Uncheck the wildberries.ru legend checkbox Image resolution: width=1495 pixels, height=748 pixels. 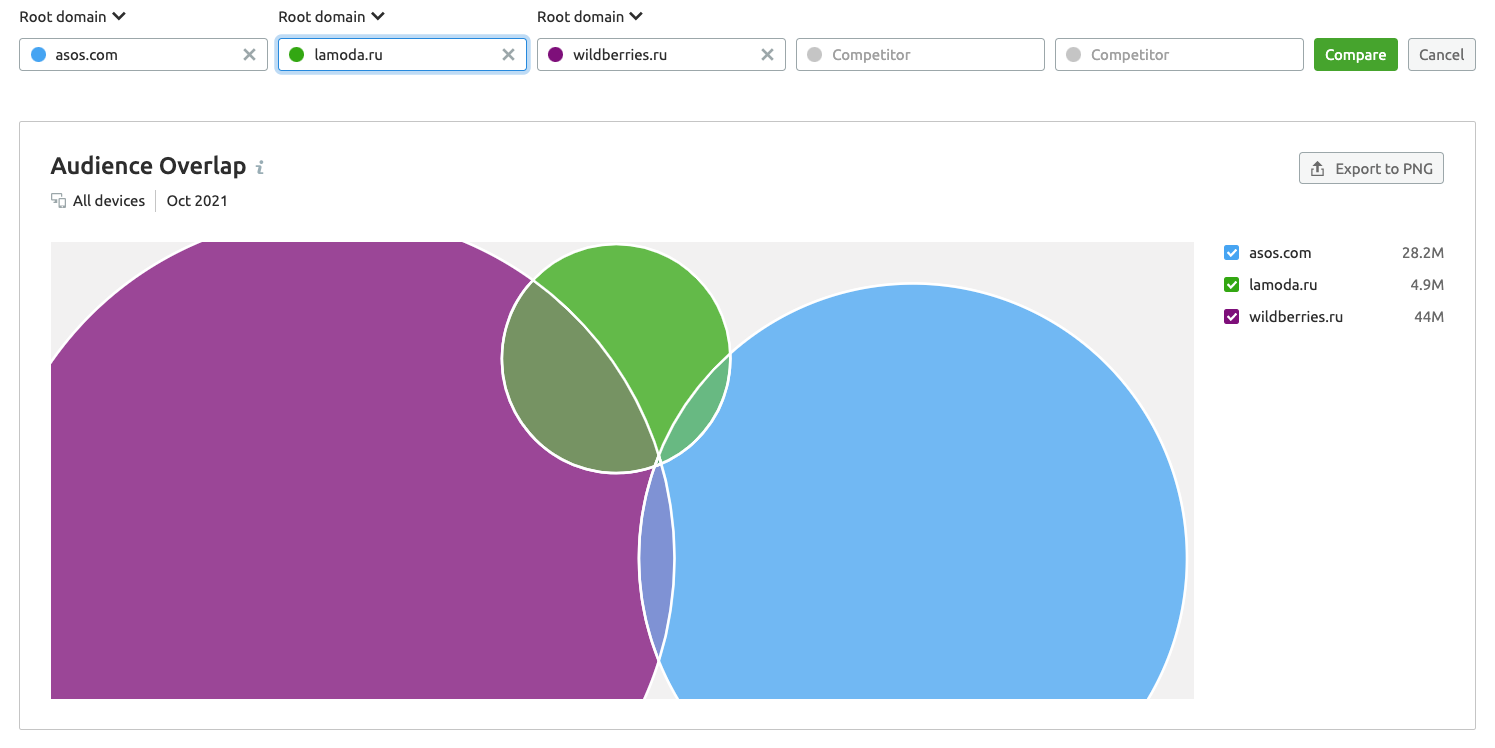(x=1232, y=317)
